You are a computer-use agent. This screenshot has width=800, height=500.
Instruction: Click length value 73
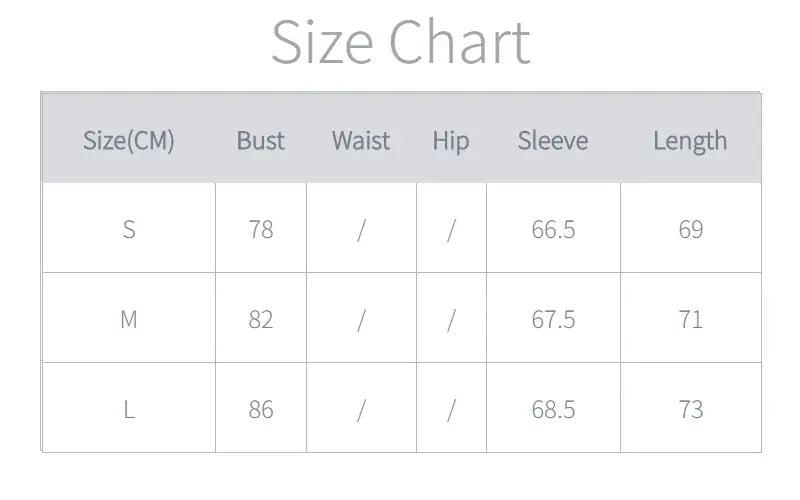(x=691, y=409)
